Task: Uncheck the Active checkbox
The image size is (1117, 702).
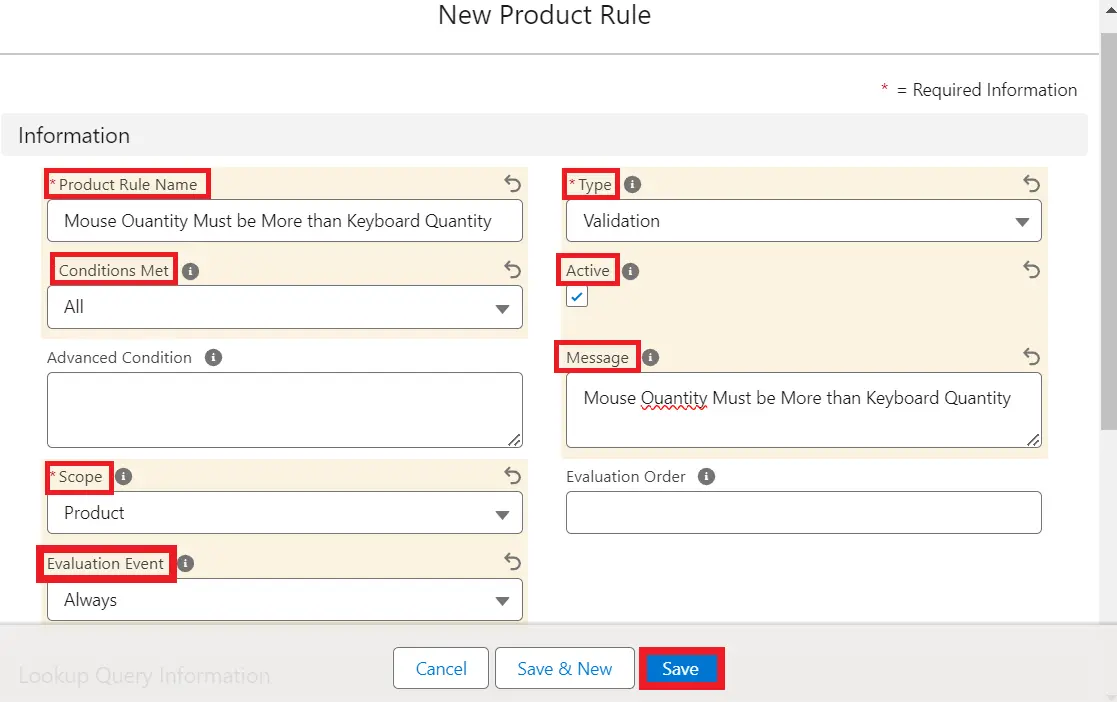Action: click(x=577, y=297)
